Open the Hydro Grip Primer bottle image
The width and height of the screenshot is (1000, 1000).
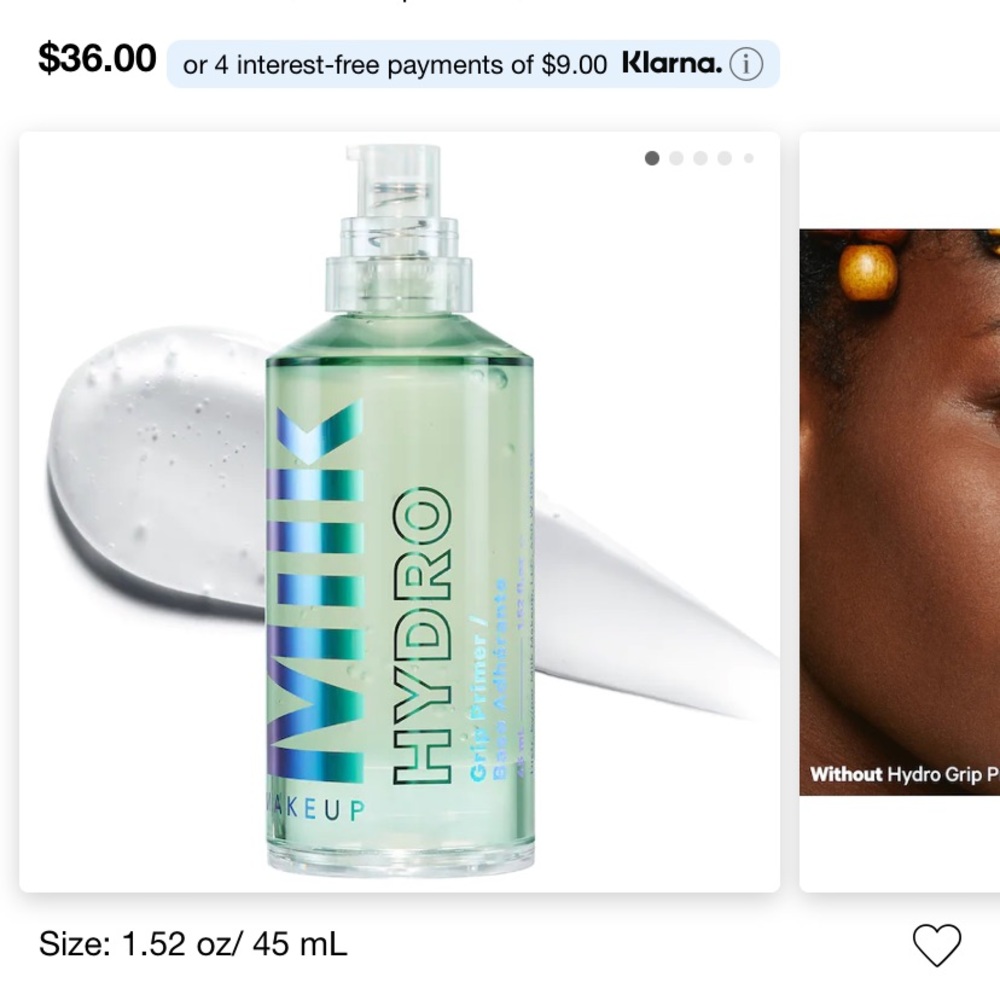(400, 510)
